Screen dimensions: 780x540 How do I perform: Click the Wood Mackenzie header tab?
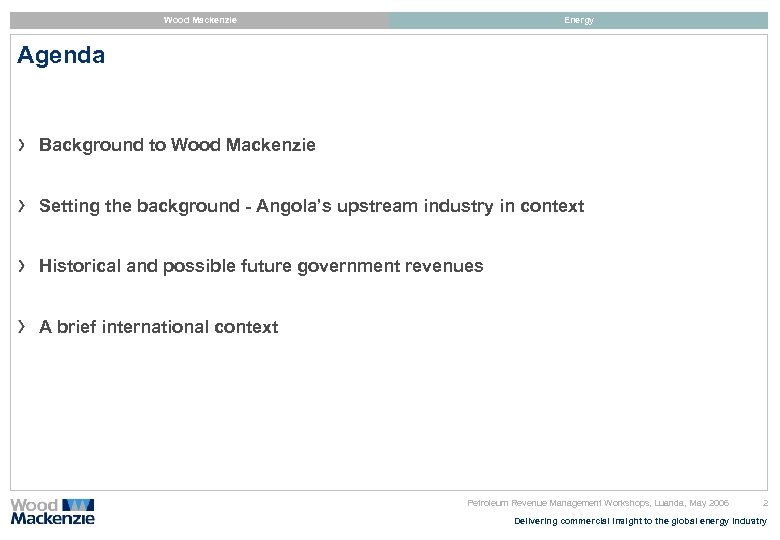[199, 20]
